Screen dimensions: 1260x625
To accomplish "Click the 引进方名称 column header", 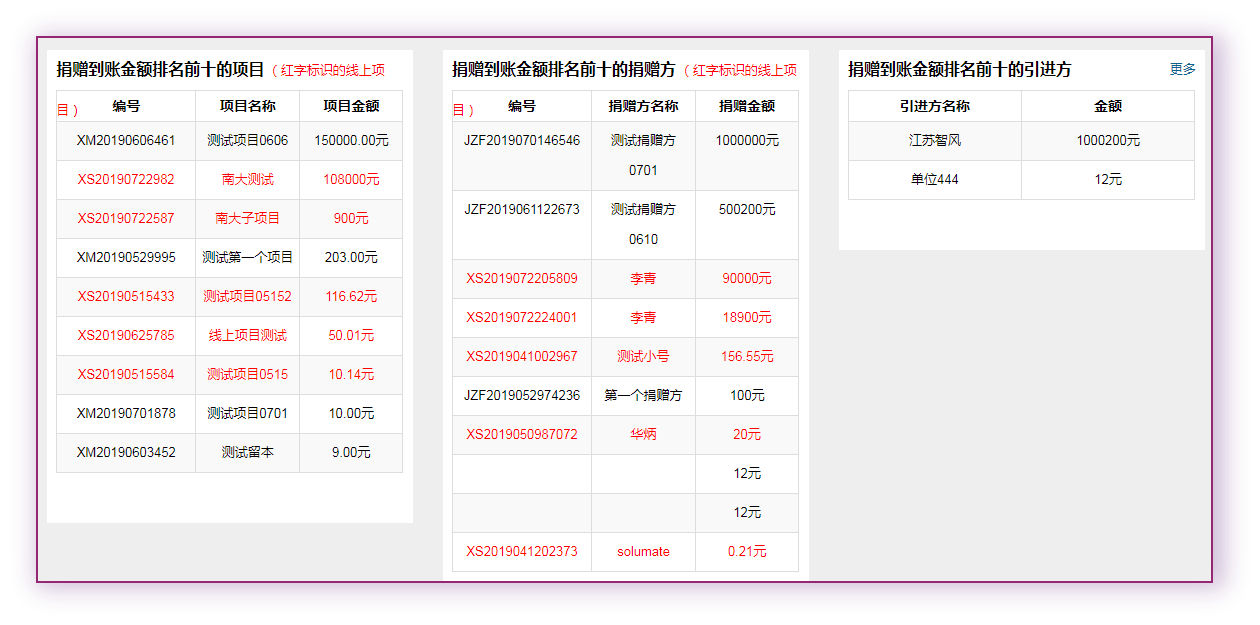I will pyautogui.click(x=934, y=106).
